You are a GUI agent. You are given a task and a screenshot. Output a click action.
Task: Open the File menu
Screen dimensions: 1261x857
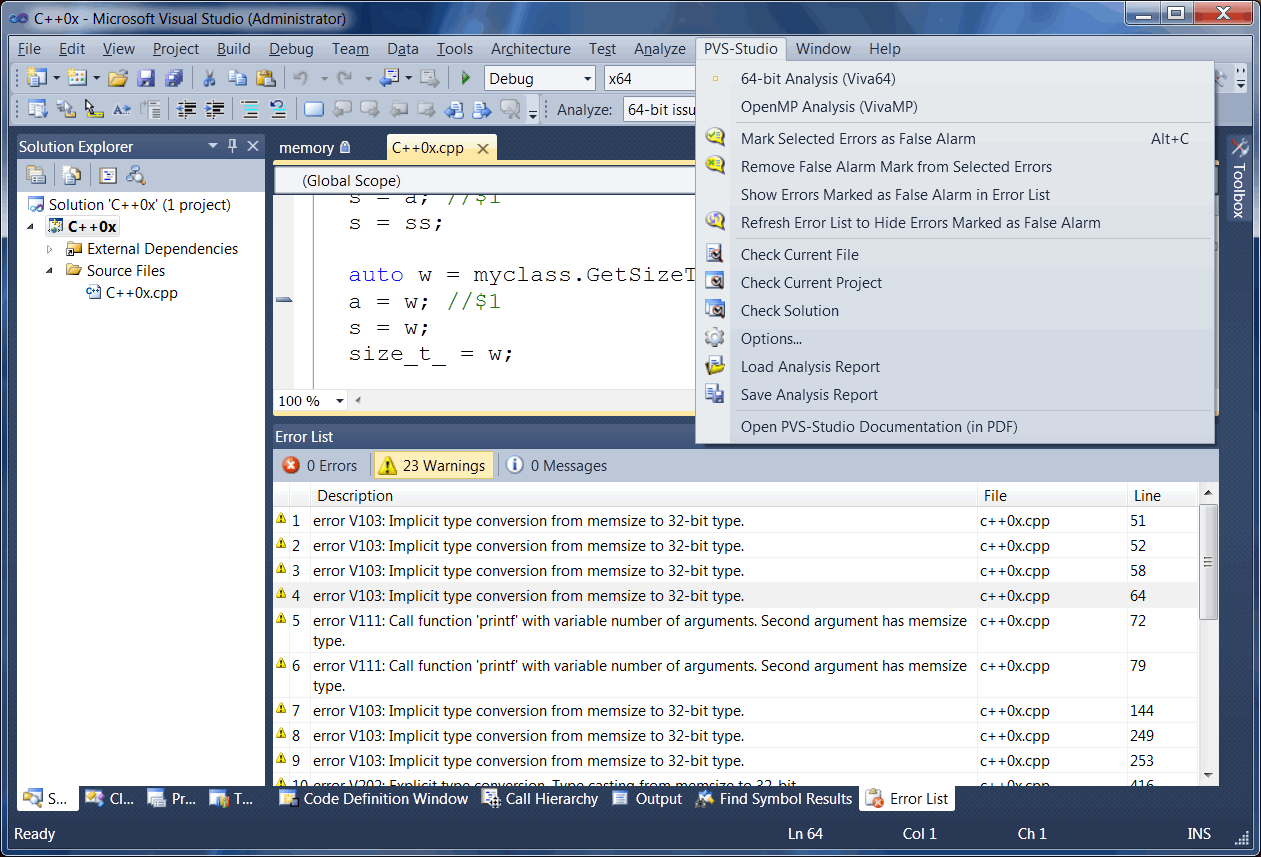click(x=29, y=48)
